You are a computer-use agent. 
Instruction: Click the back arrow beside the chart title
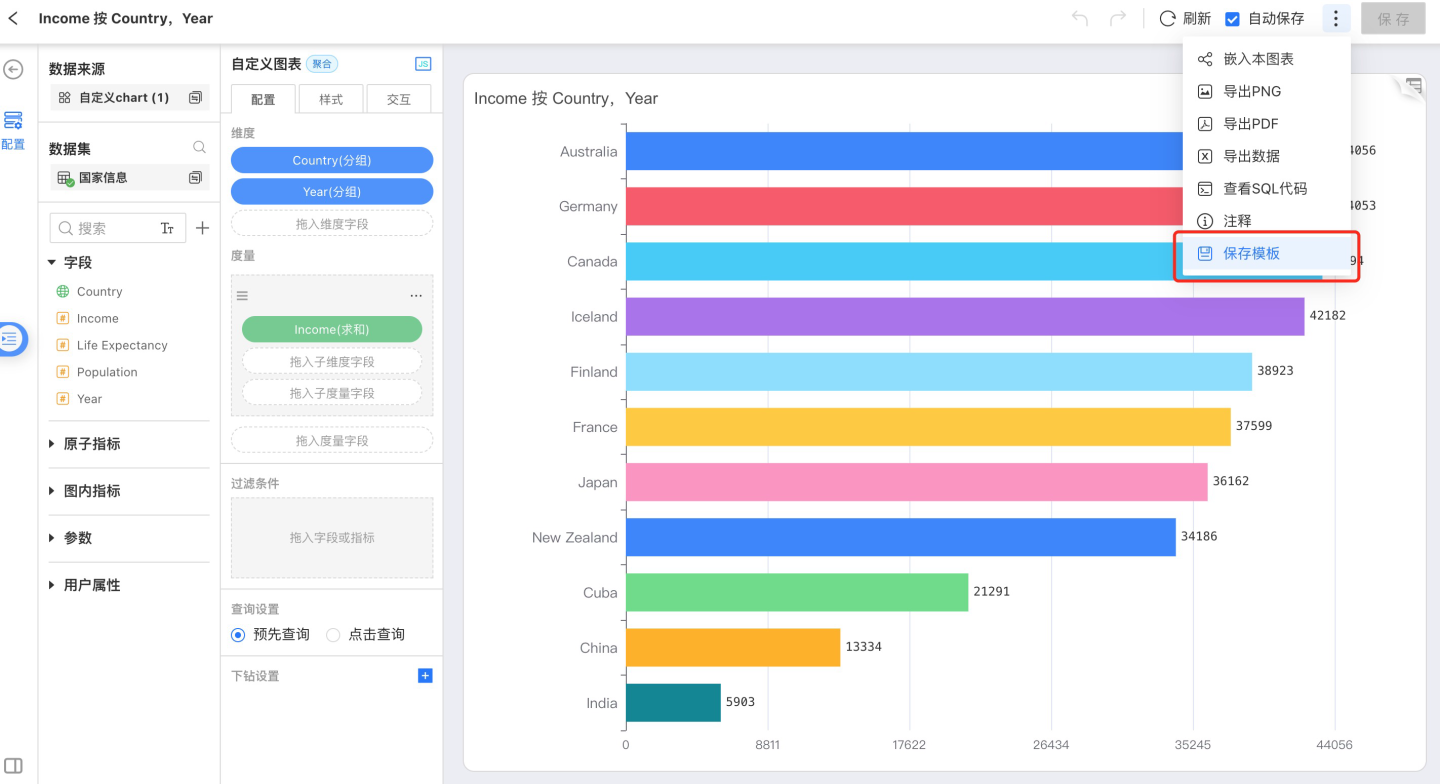[x=13, y=18]
